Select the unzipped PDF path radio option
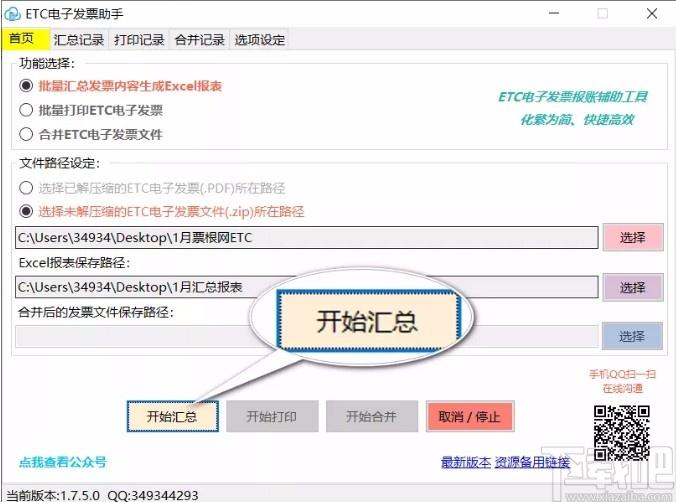This screenshot has width=676, height=502. click(152, 188)
